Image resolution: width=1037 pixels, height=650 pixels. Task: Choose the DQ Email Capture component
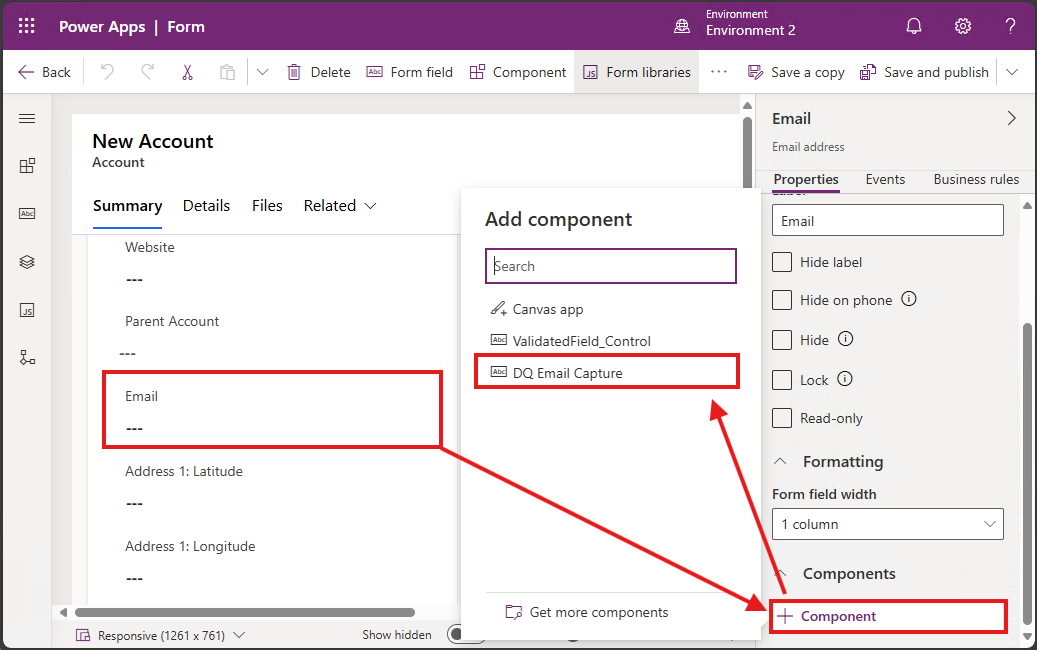pos(606,372)
